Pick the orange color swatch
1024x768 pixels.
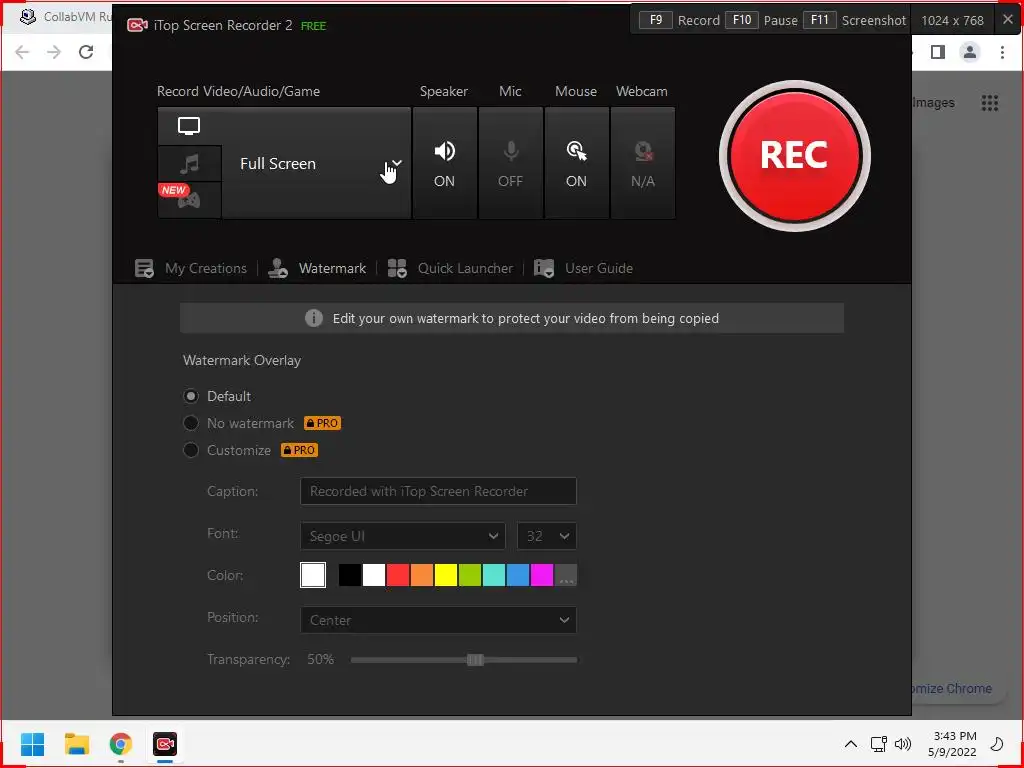pyautogui.click(x=422, y=575)
